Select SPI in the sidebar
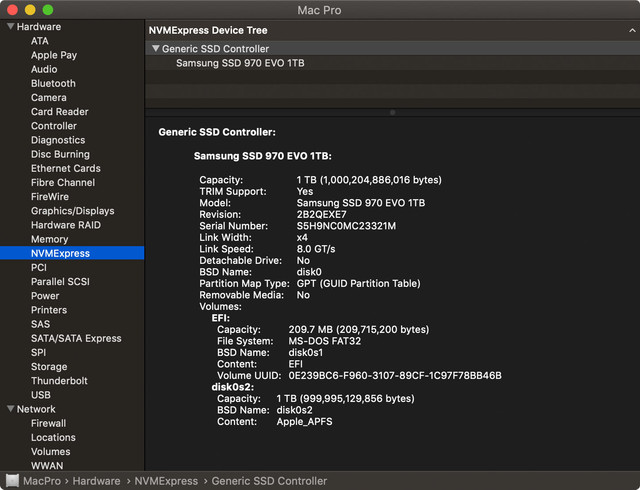This screenshot has height=490, width=640. [x=38, y=352]
